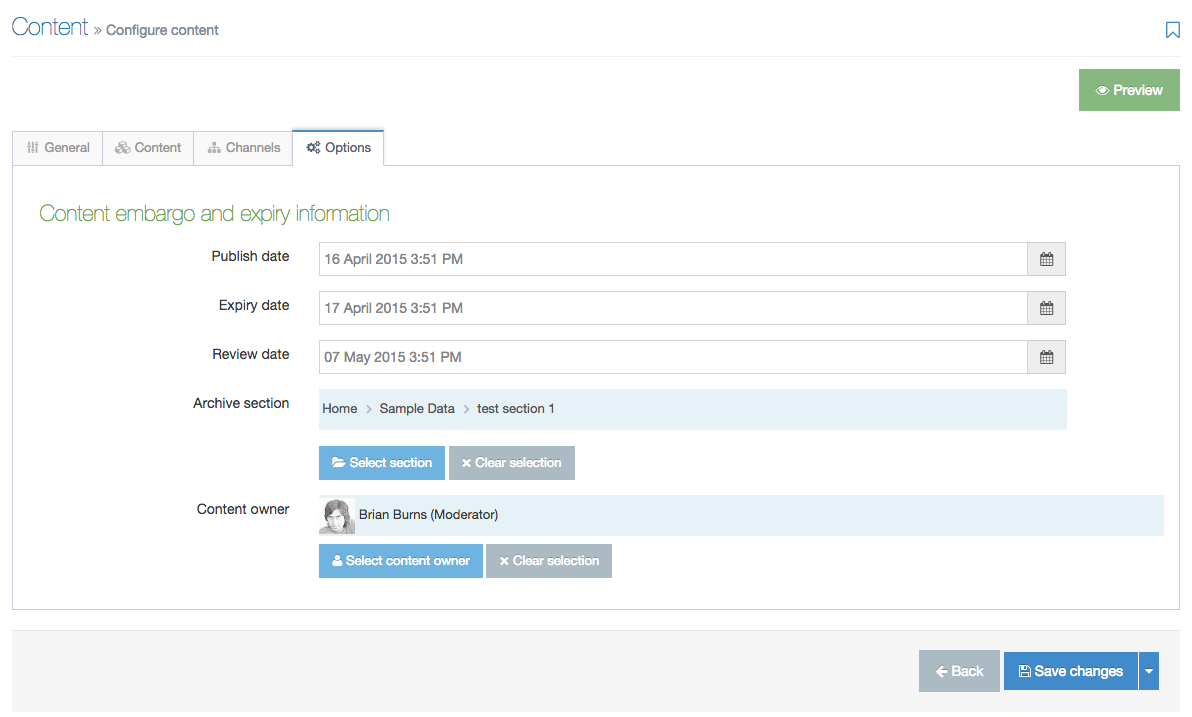Click the Select section button

[382, 463]
